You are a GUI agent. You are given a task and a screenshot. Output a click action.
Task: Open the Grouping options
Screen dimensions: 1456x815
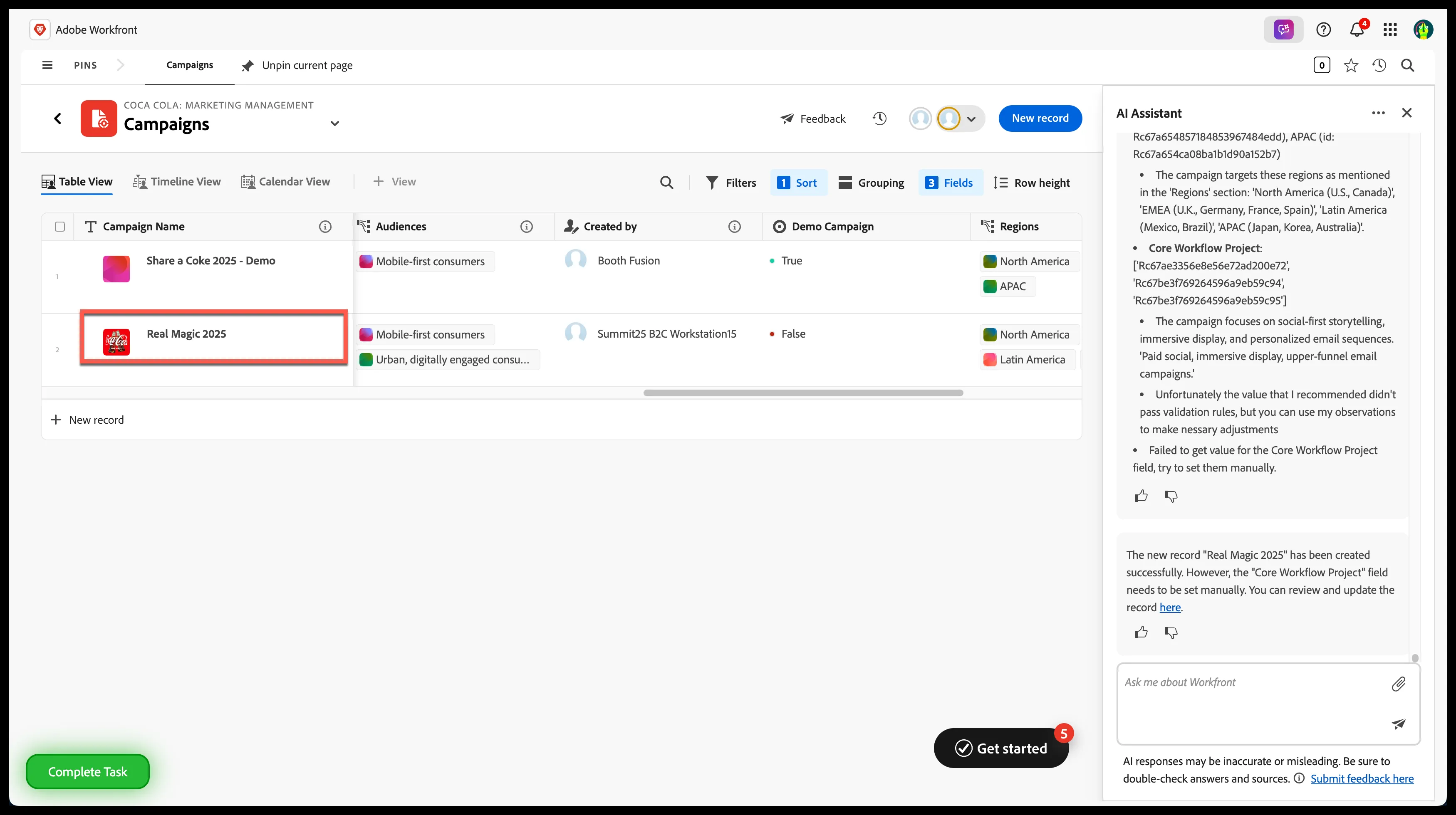(x=872, y=183)
